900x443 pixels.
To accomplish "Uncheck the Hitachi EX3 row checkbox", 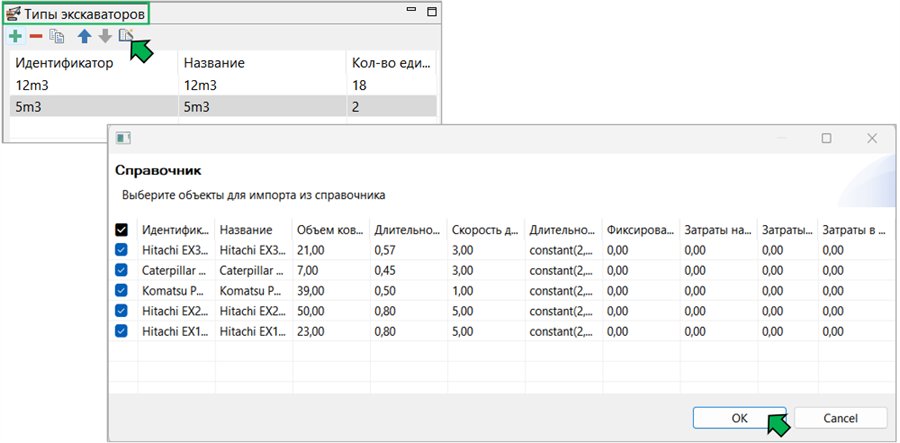I will [x=121, y=250].
